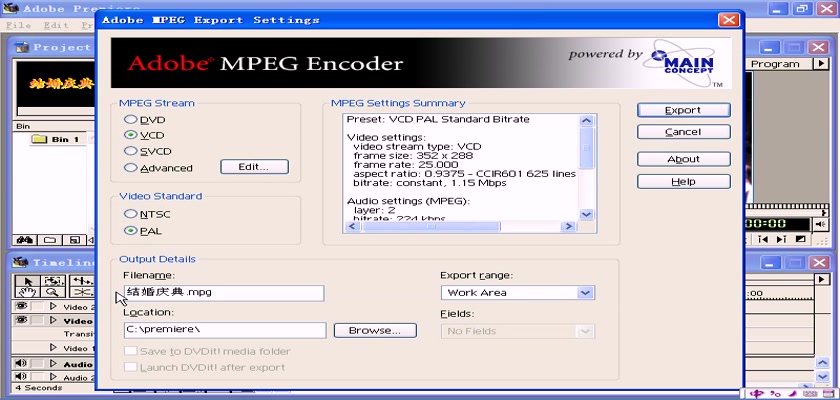840x400 pixels.
Task: Click inside the Location path field
Action: point(224,330)
